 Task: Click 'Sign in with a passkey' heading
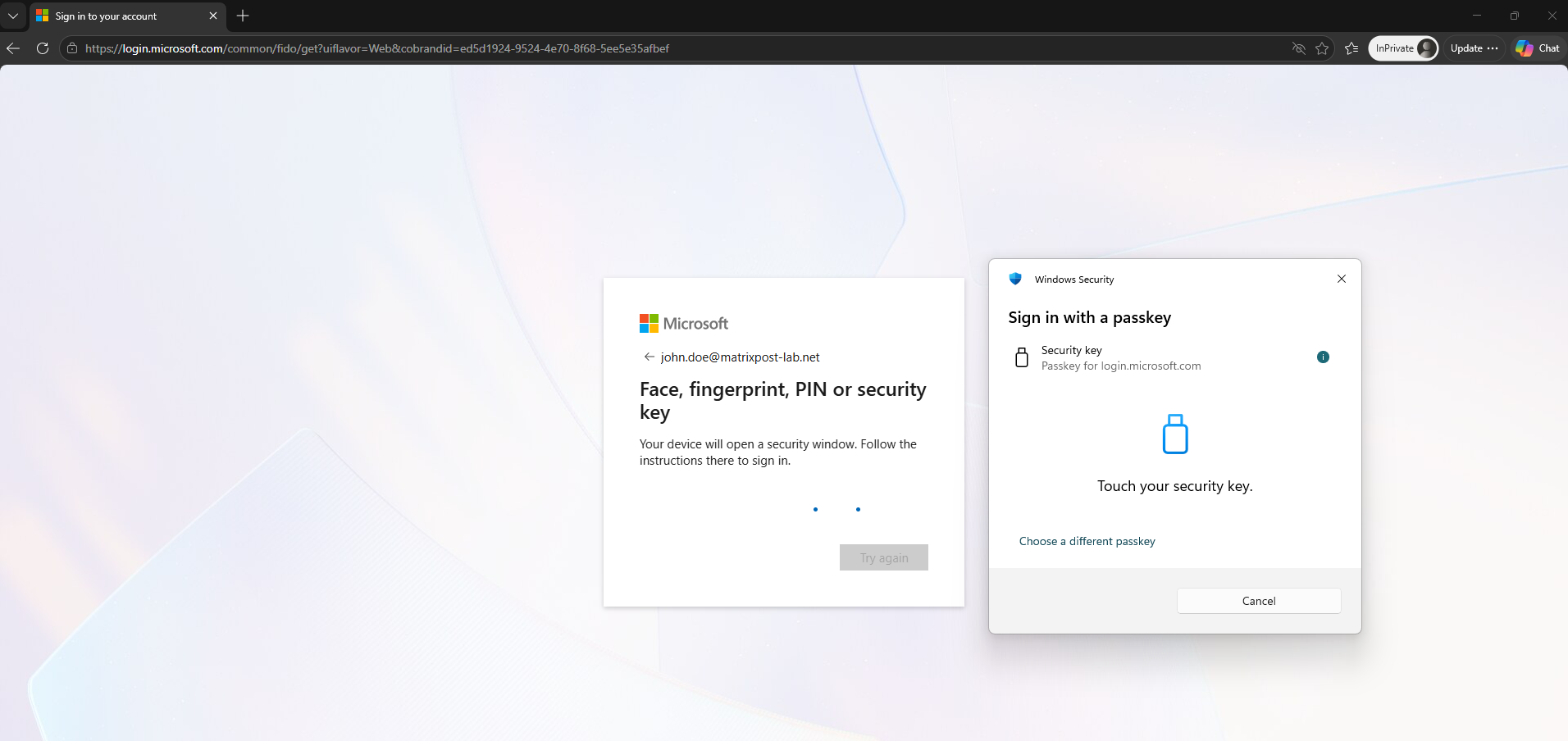point(1090,318)
